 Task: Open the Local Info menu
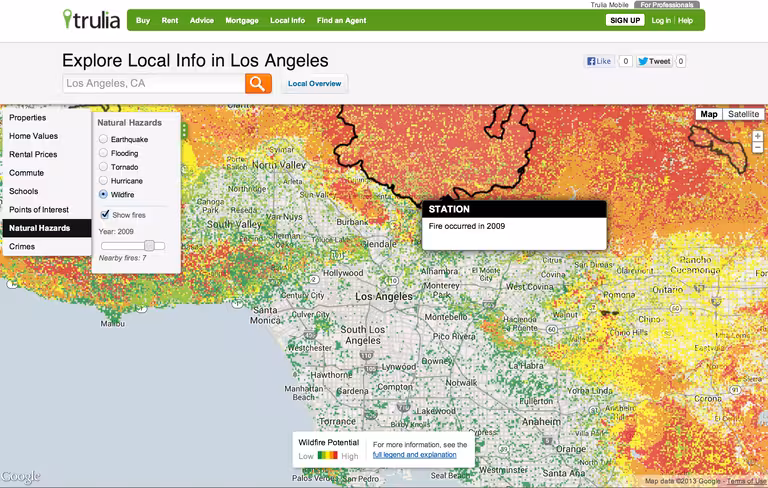(288, 21)
